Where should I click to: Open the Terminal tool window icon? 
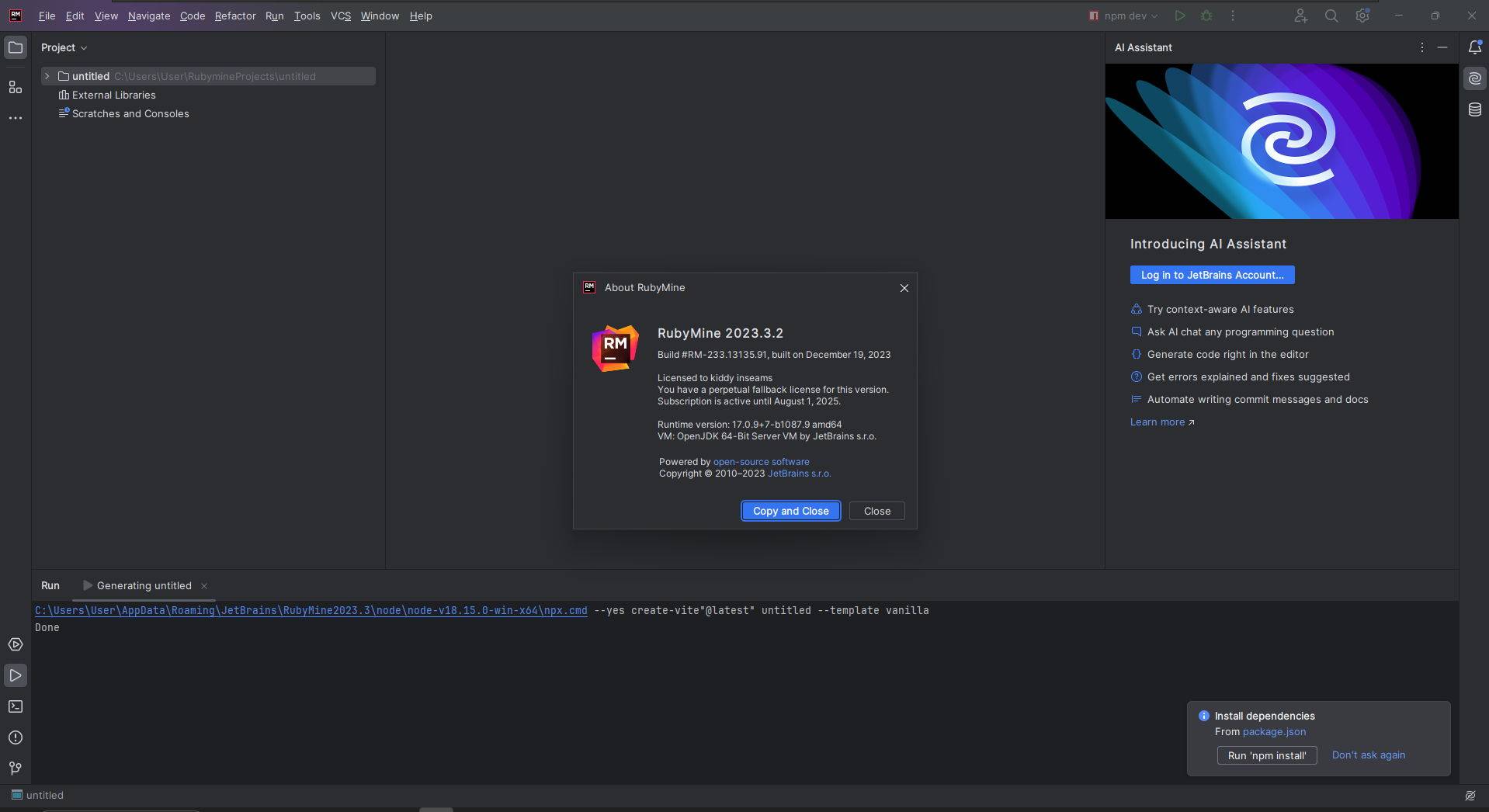pos(15,706)
